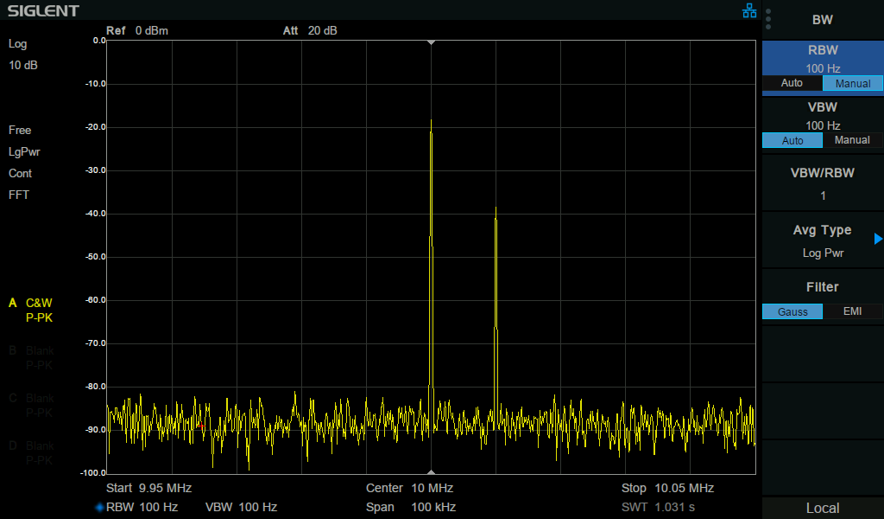This screenshot has height=519, width=884.
Task: Click the bottom center frequency marker triangle
Action: [x=431, y=472]
